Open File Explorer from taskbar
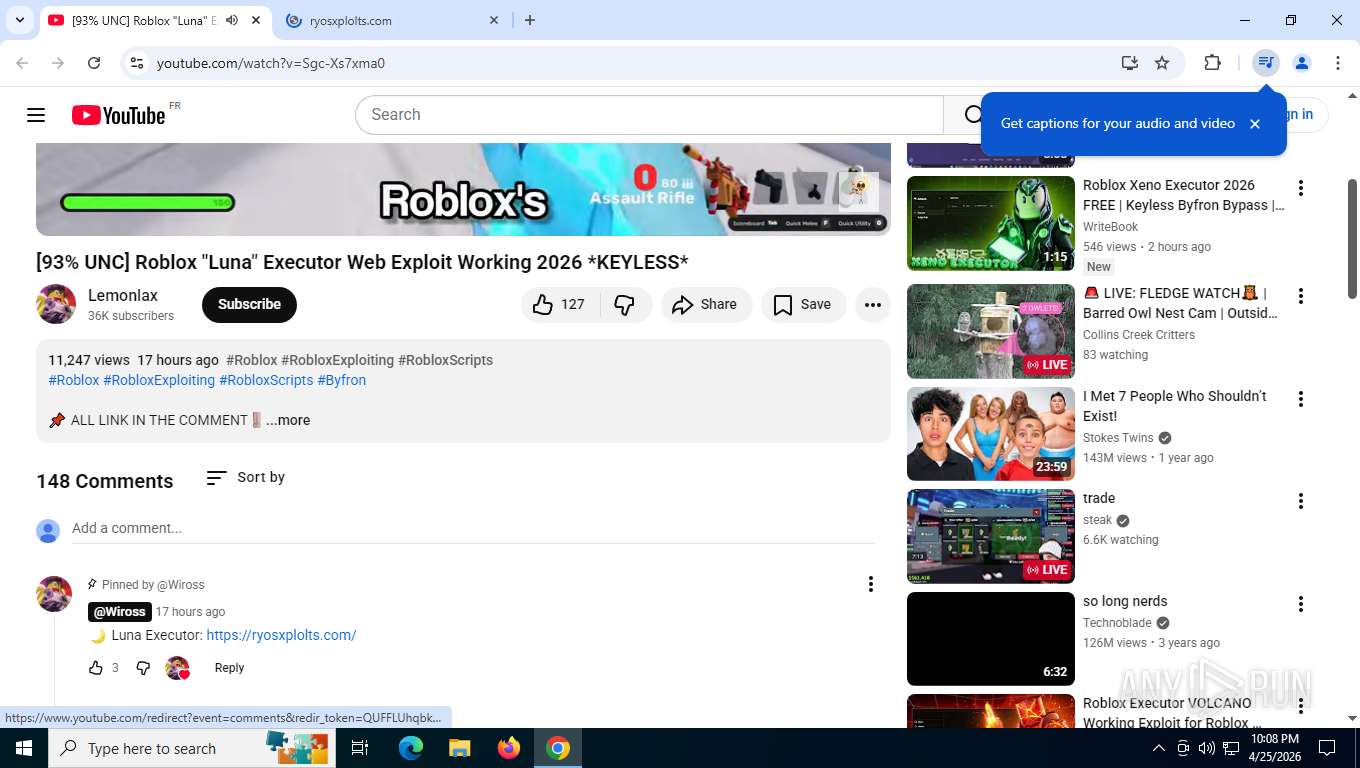The image size is (1360, 768). [x=460, y=748]
